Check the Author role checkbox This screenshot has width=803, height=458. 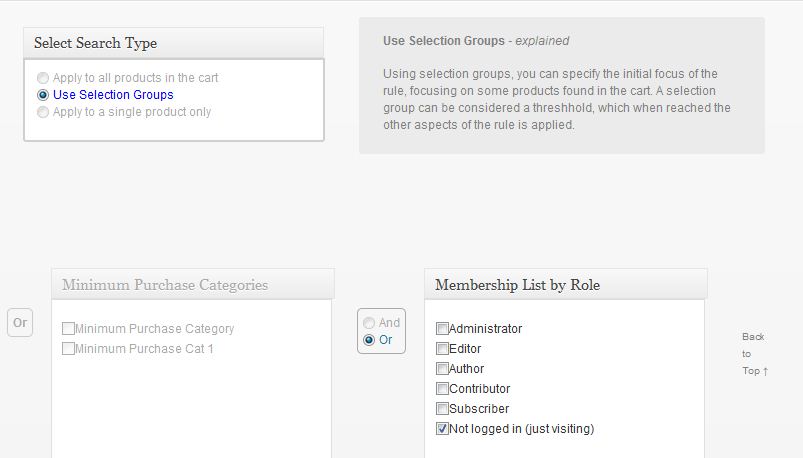pos(442,368)
